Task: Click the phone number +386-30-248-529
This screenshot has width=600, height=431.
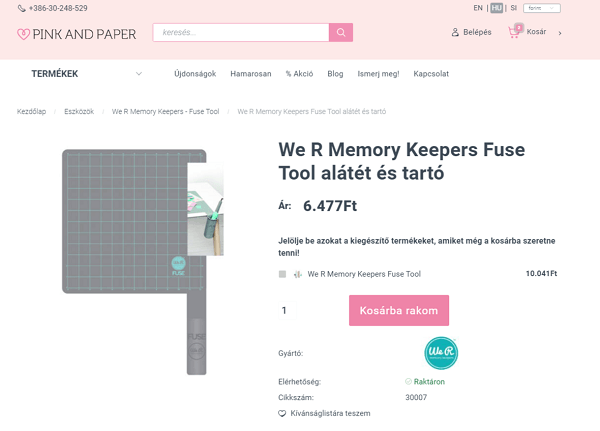Action: [x=58, y=8]
